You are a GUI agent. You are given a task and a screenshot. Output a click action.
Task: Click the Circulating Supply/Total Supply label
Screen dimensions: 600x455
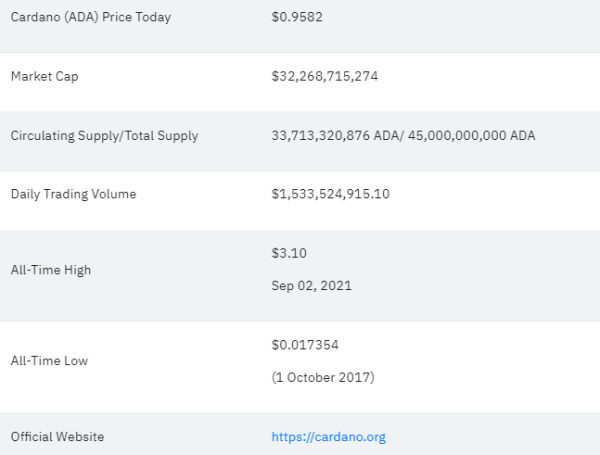coord(104,135)
